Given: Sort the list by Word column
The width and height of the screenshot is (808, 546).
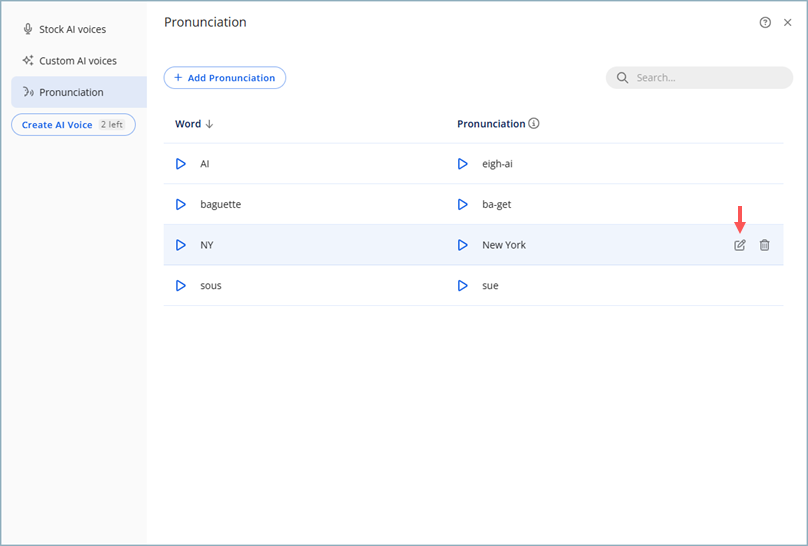Looking at the screenshot, I should [194, 124].
